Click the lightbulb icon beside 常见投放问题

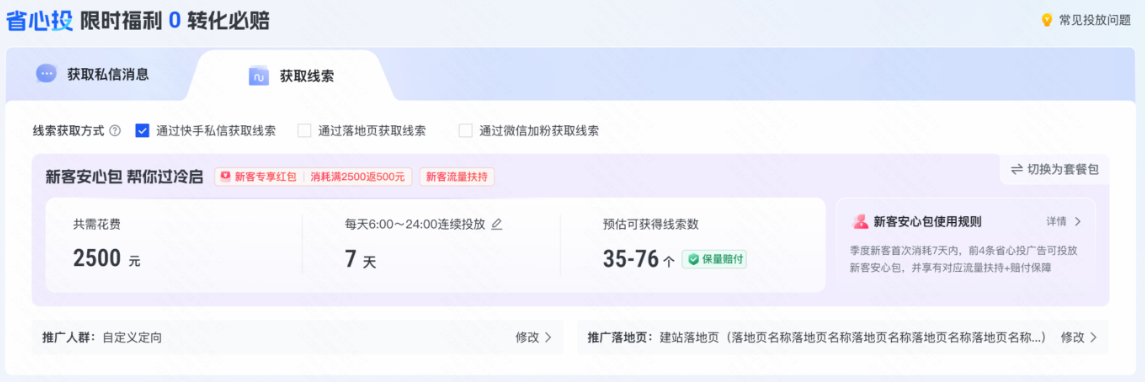point(1046,20)
